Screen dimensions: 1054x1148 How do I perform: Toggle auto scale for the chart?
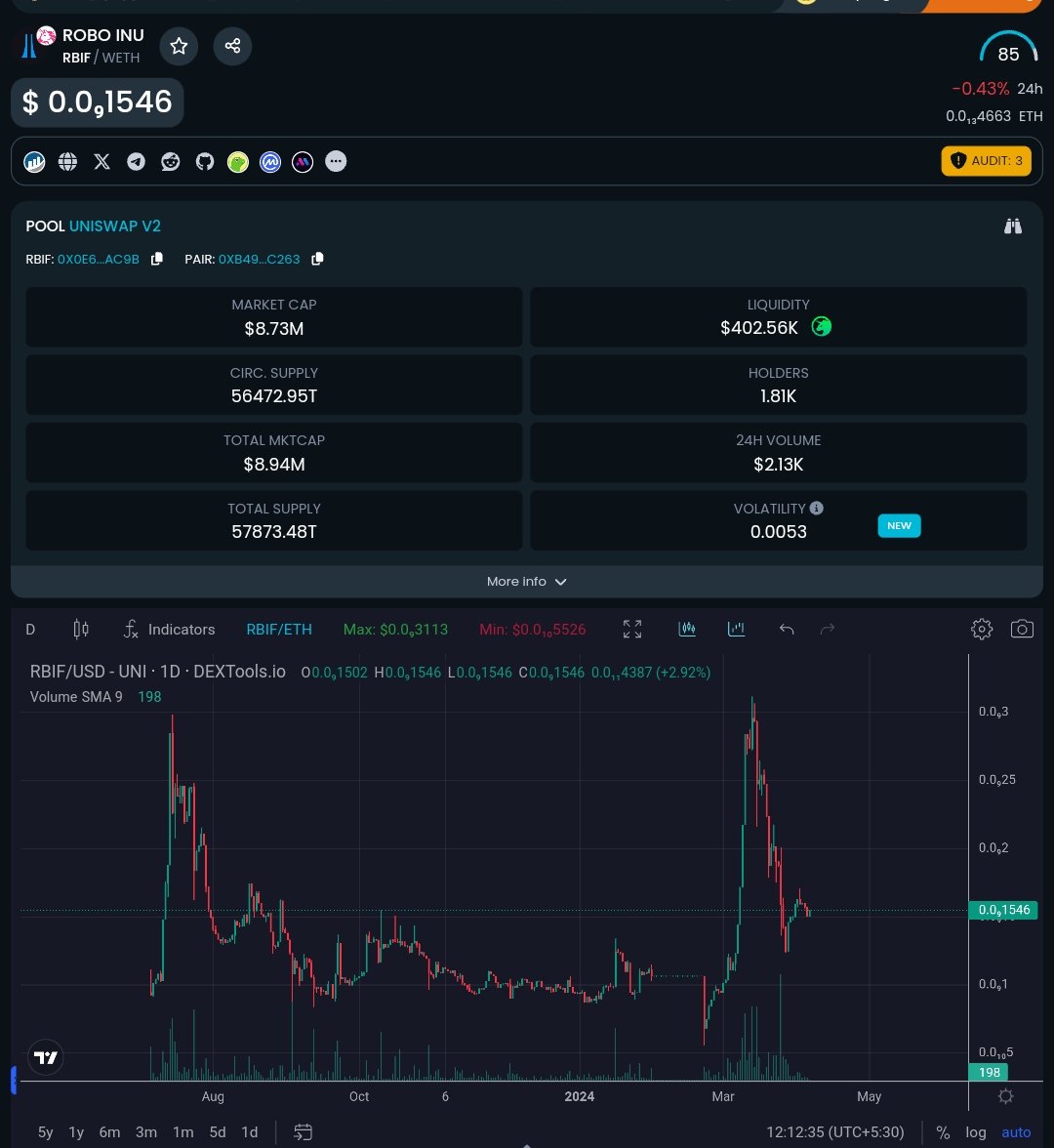[1016, 1131]
